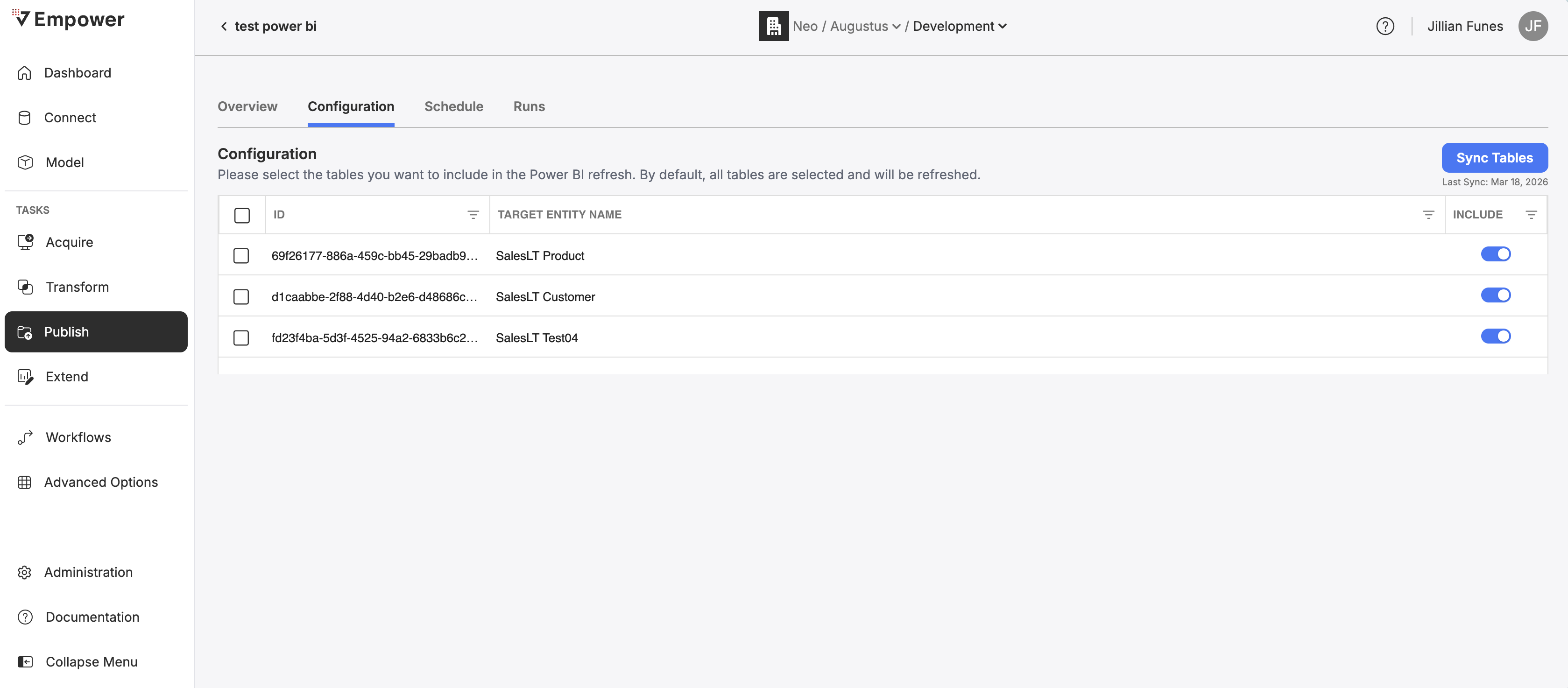This screenshot has width=1568, height=688.
Task: Click the Workflows icon in sidebar
Action: coord(25,437)
